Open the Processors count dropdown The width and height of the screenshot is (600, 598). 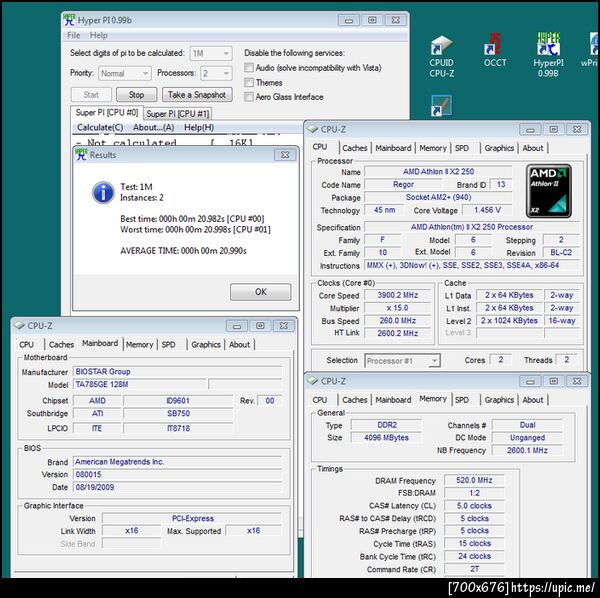pyautogui.click(x=216, y=73)
